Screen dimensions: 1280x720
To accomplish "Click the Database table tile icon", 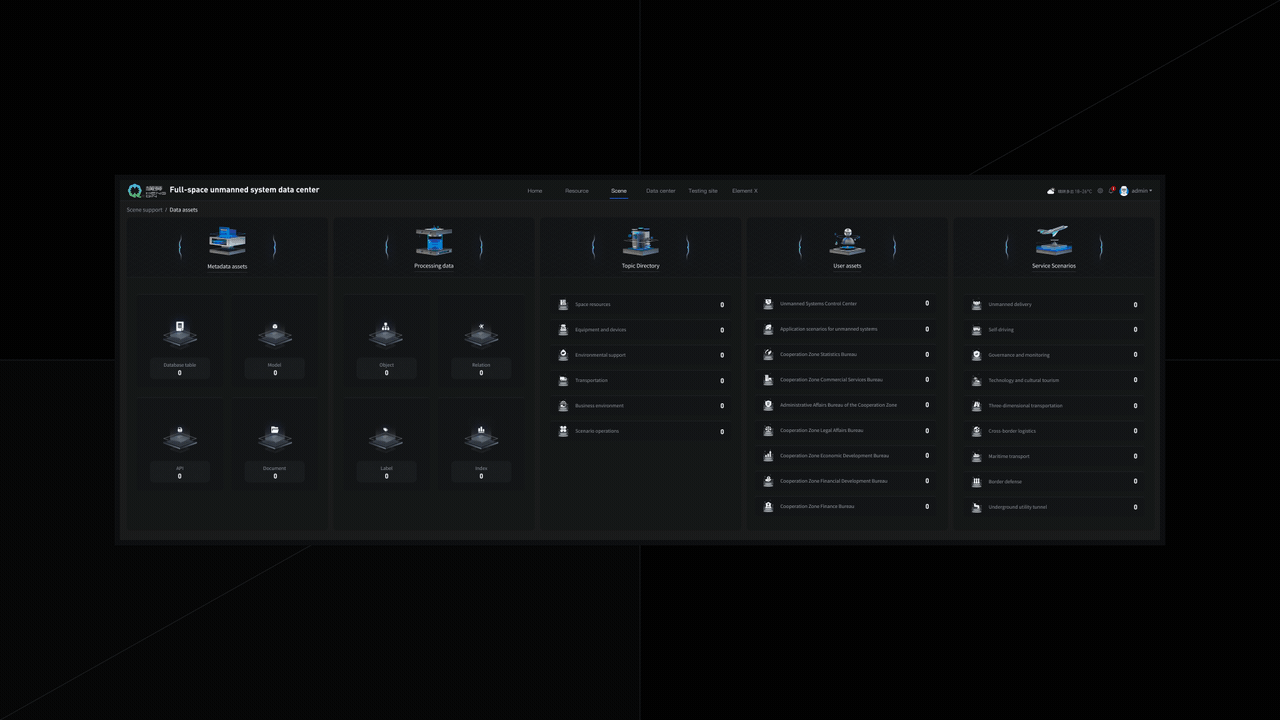I will [180, 332].
